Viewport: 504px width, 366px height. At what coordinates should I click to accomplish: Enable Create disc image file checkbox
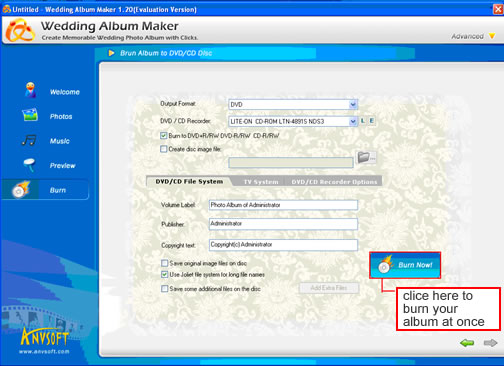(163, 149)
